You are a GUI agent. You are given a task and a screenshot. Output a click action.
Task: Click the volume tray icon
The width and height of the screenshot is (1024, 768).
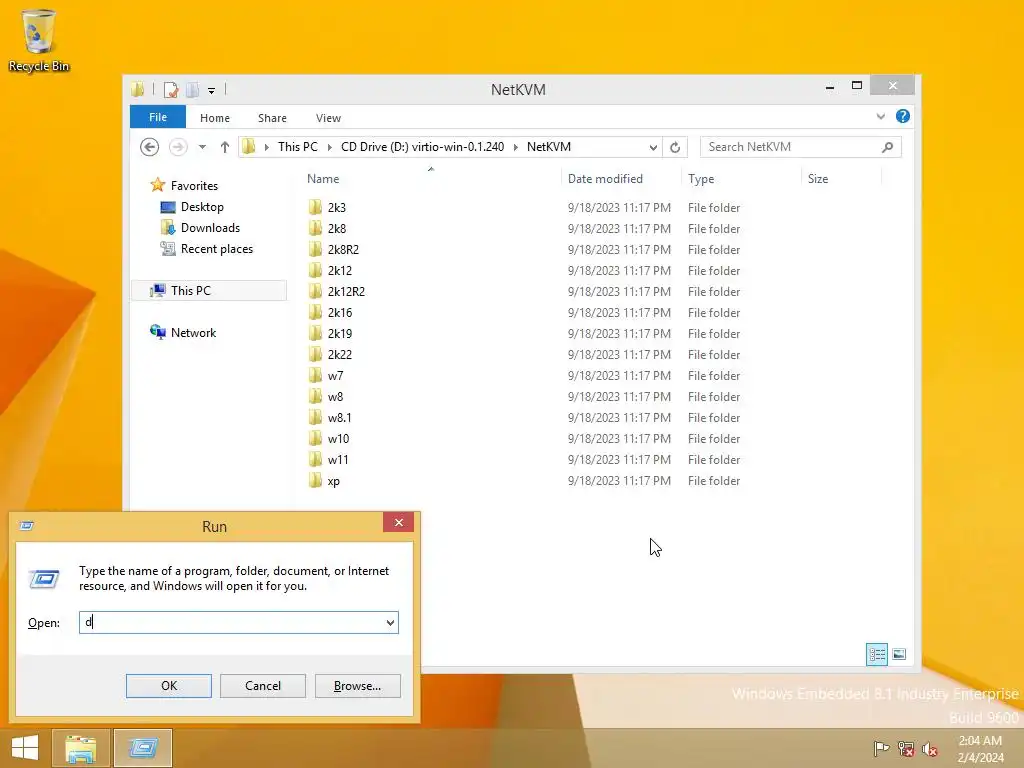[x=930, y=748]
